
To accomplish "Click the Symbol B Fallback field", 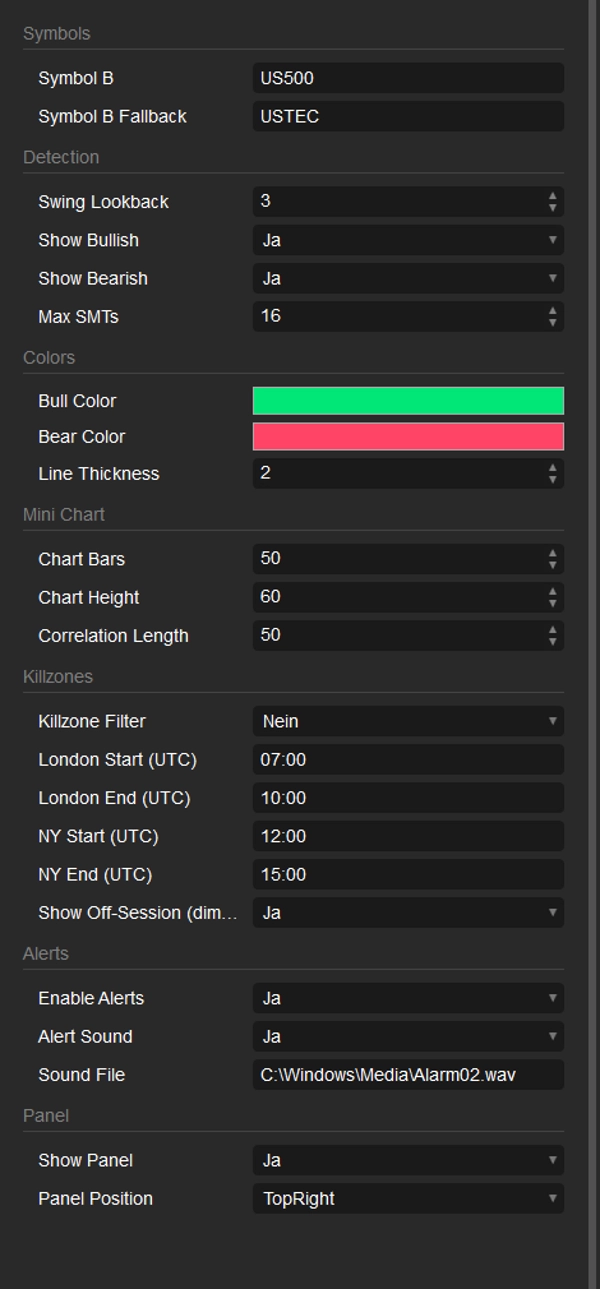I will coord(407,116).
